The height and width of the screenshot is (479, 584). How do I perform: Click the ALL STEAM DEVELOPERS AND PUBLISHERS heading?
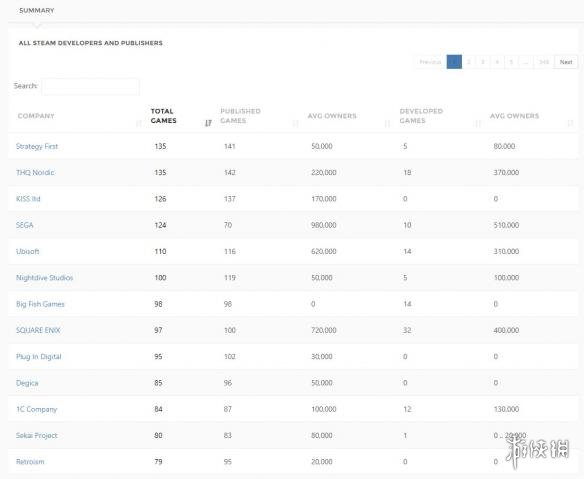tap(91, 43)
